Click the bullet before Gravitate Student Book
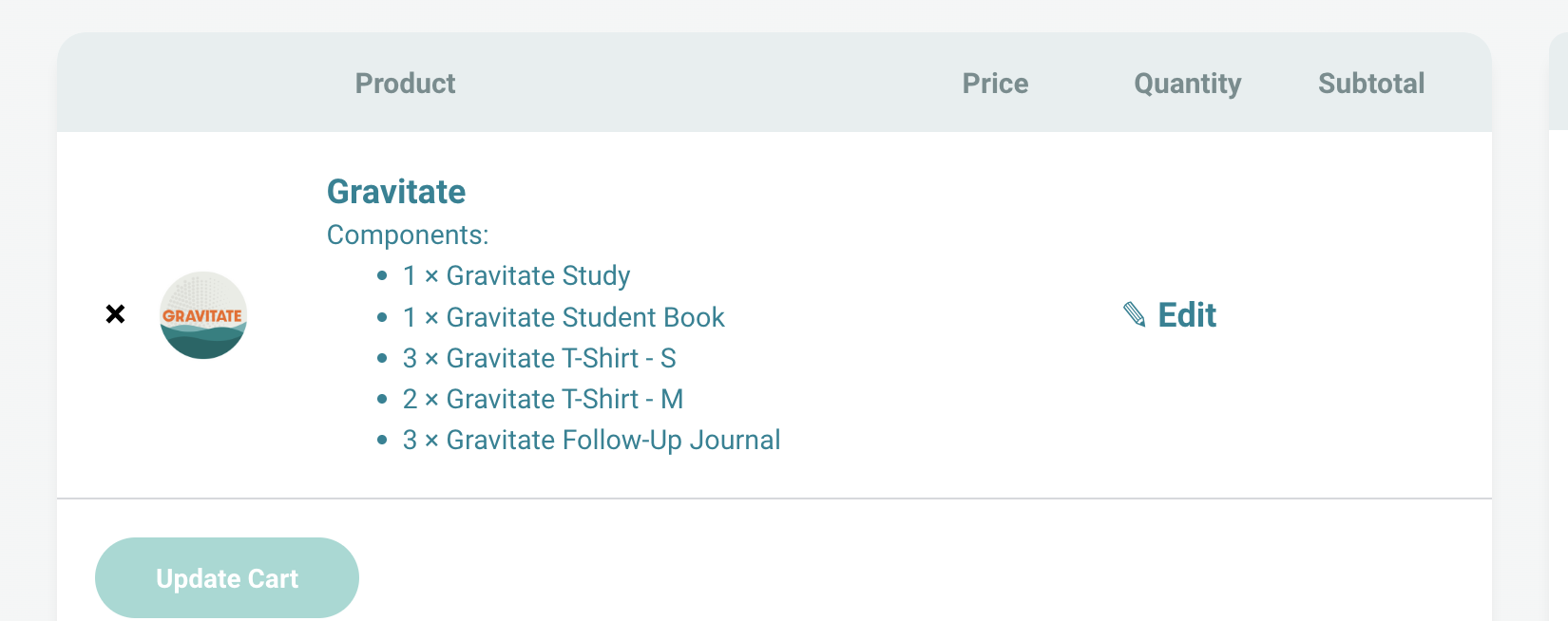This screenshot has width=1568, height=621. coord(382,317)
